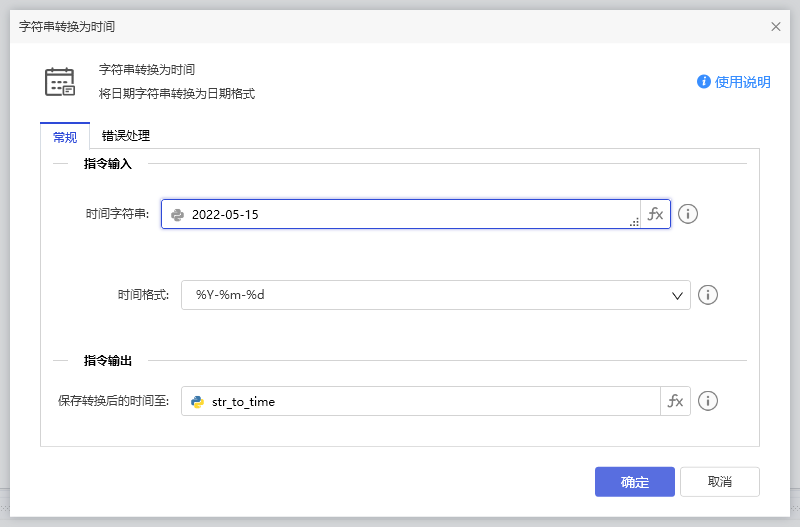800x527 pixels.
Task: Close the 字符串转换为时间 dialog
Action: coord(776,27)
